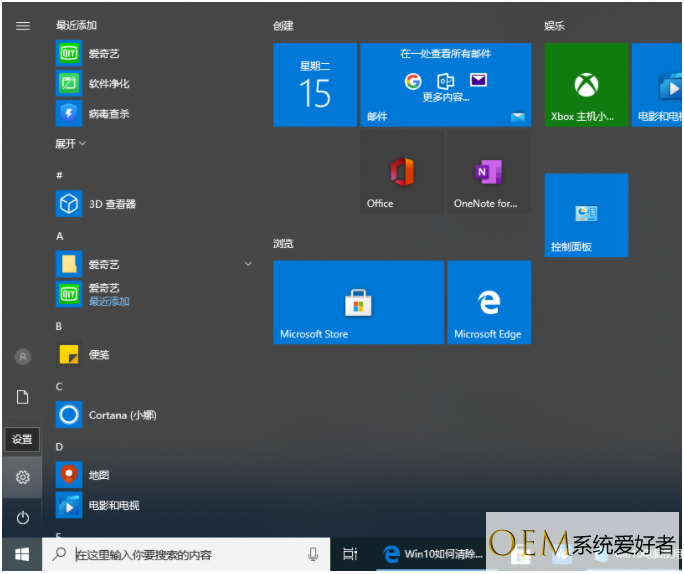This screenshot has height=574, width=684.
Task: Click the Power button icon
Action: coord(22,517)
